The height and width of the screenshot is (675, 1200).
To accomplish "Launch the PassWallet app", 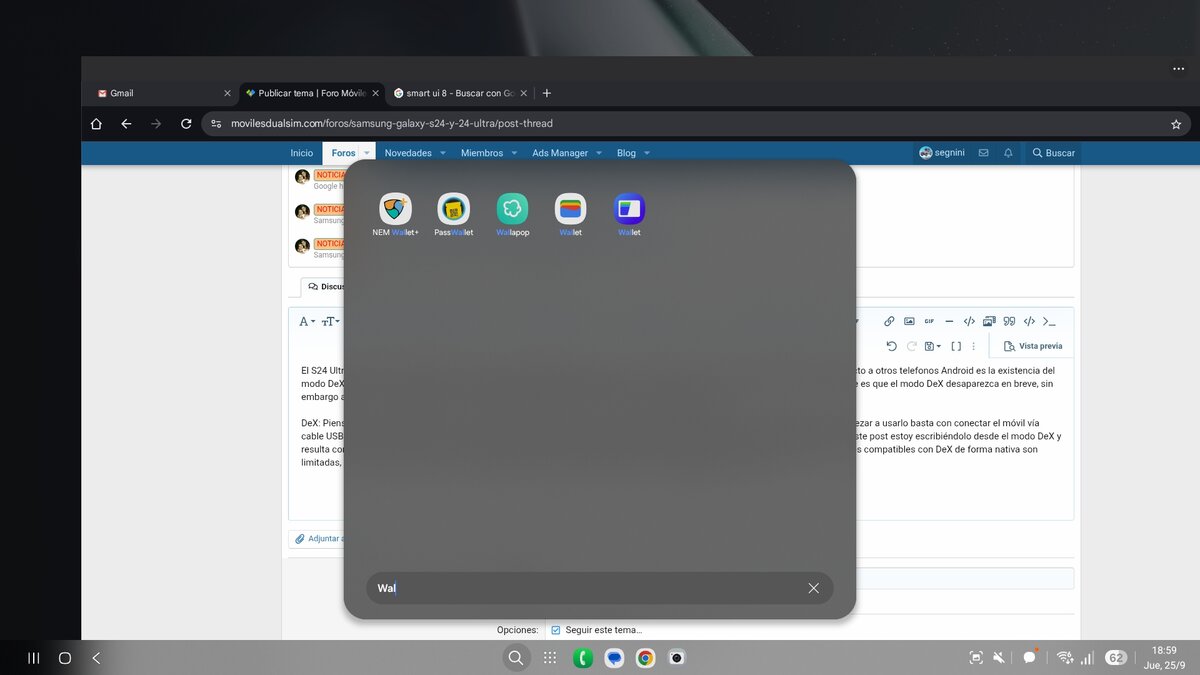I will coord(454,214).
